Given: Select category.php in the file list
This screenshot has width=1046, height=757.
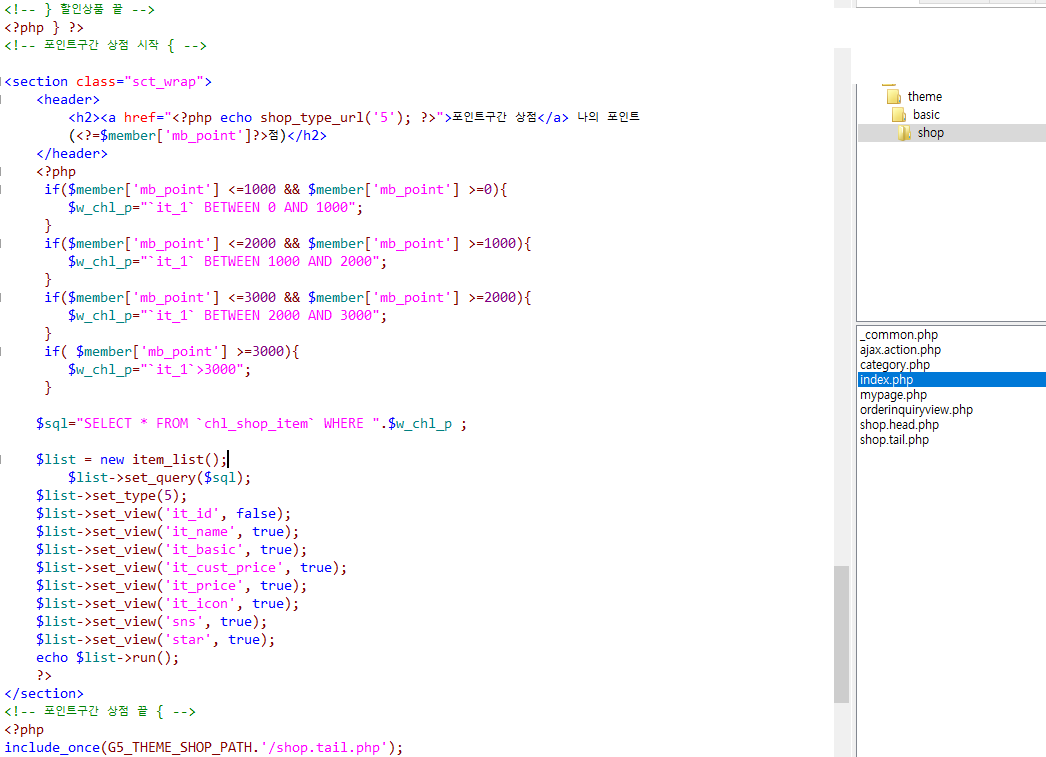Looking at the screenshot, I should (894, 365).
